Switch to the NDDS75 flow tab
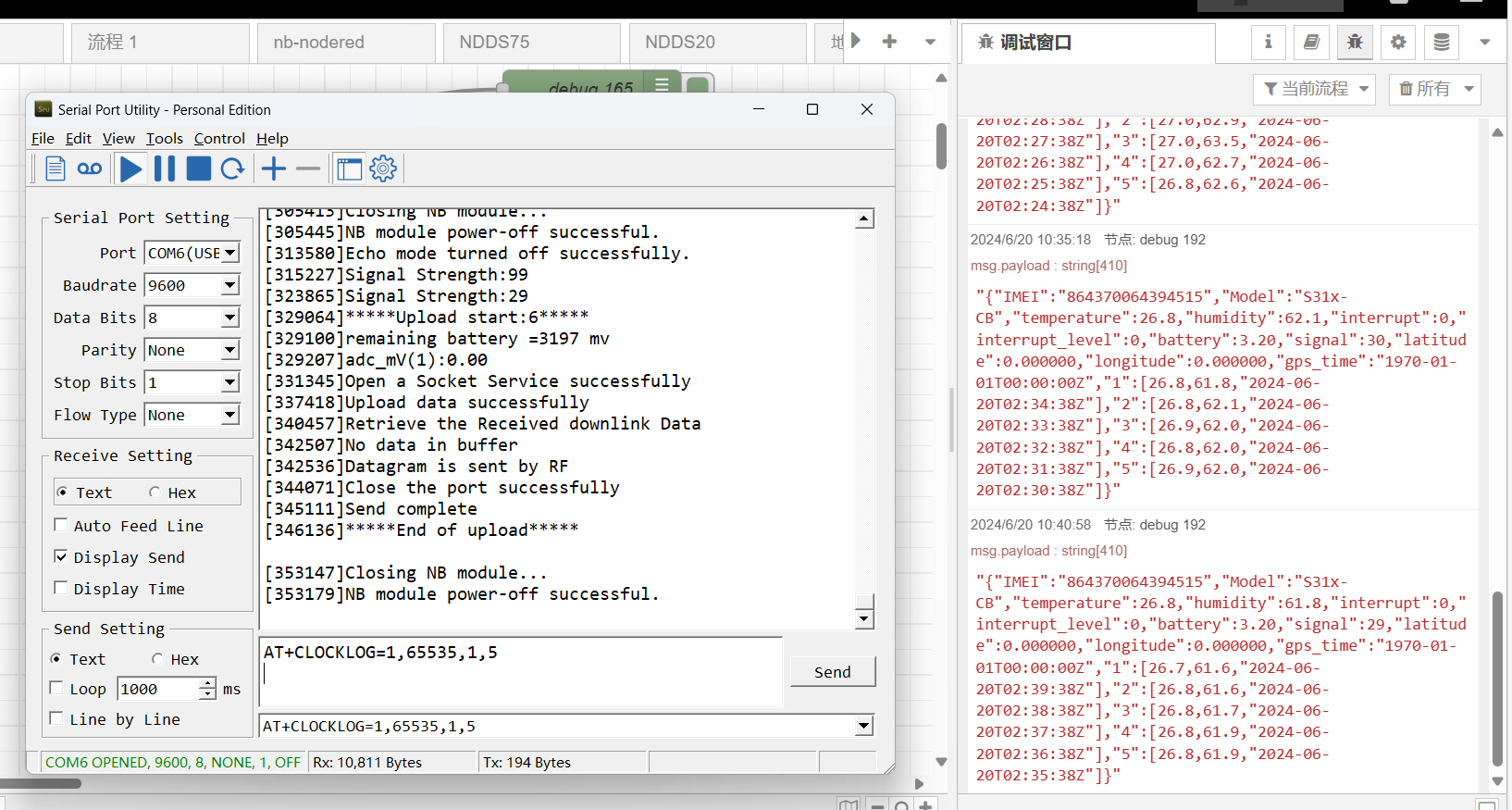 [531, 43]
